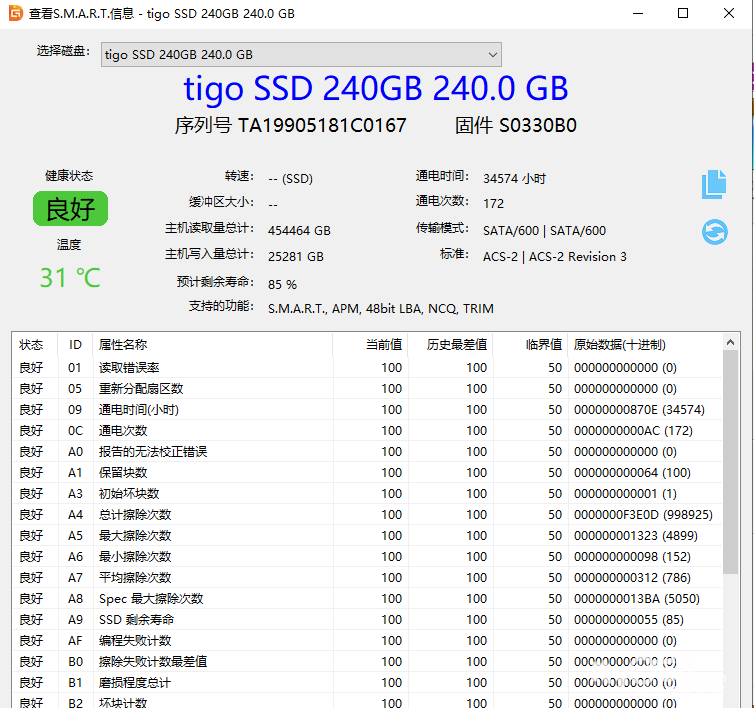The height and width of the screenshot is (708, 754).
Task: Minimize the S.M.A.R.T. info window
Action: (x=638, y=13)
